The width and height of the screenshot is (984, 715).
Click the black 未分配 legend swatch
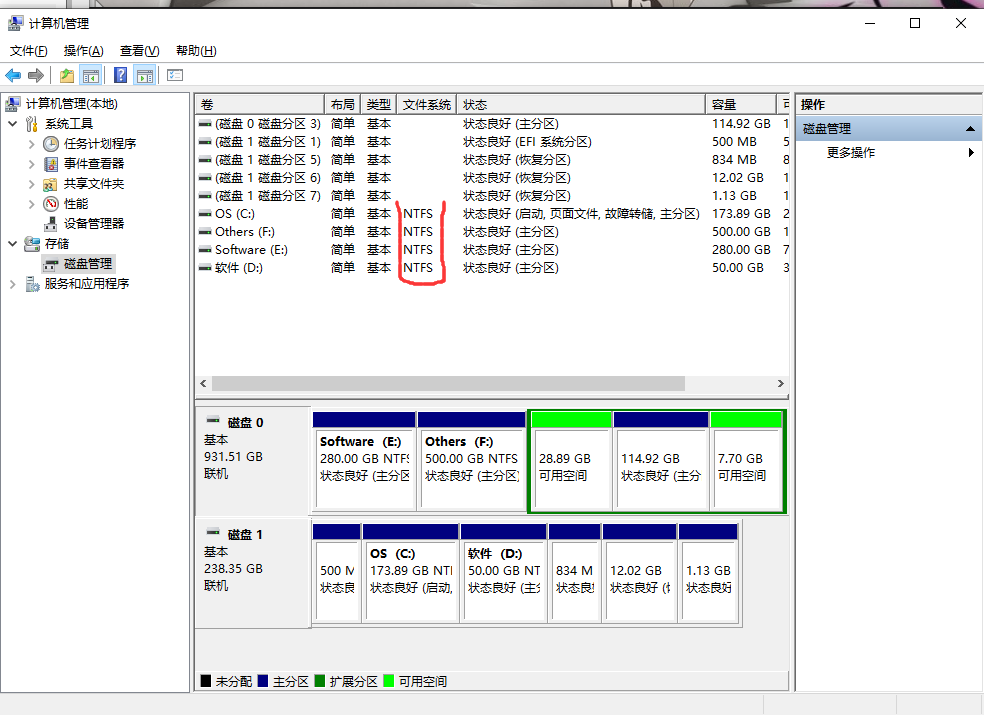tap(206, 680)
